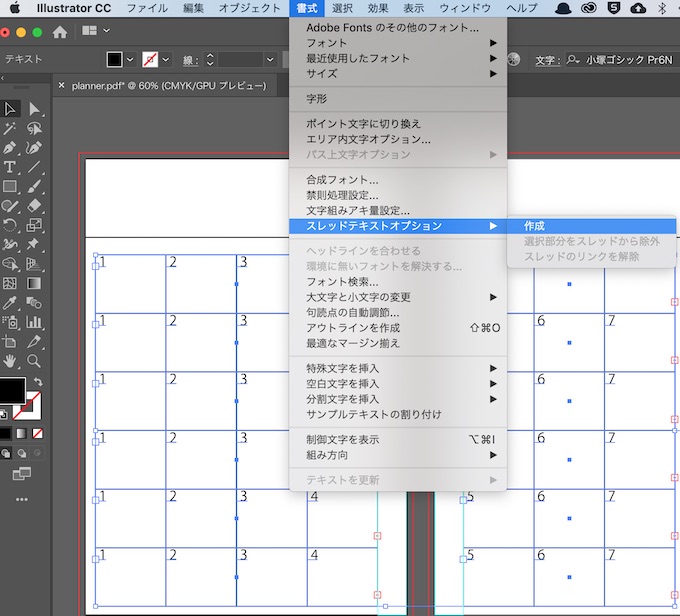Screen dimensions: 680x616
Task: Open the ファイル menu
Action: (x=147, y=8)
